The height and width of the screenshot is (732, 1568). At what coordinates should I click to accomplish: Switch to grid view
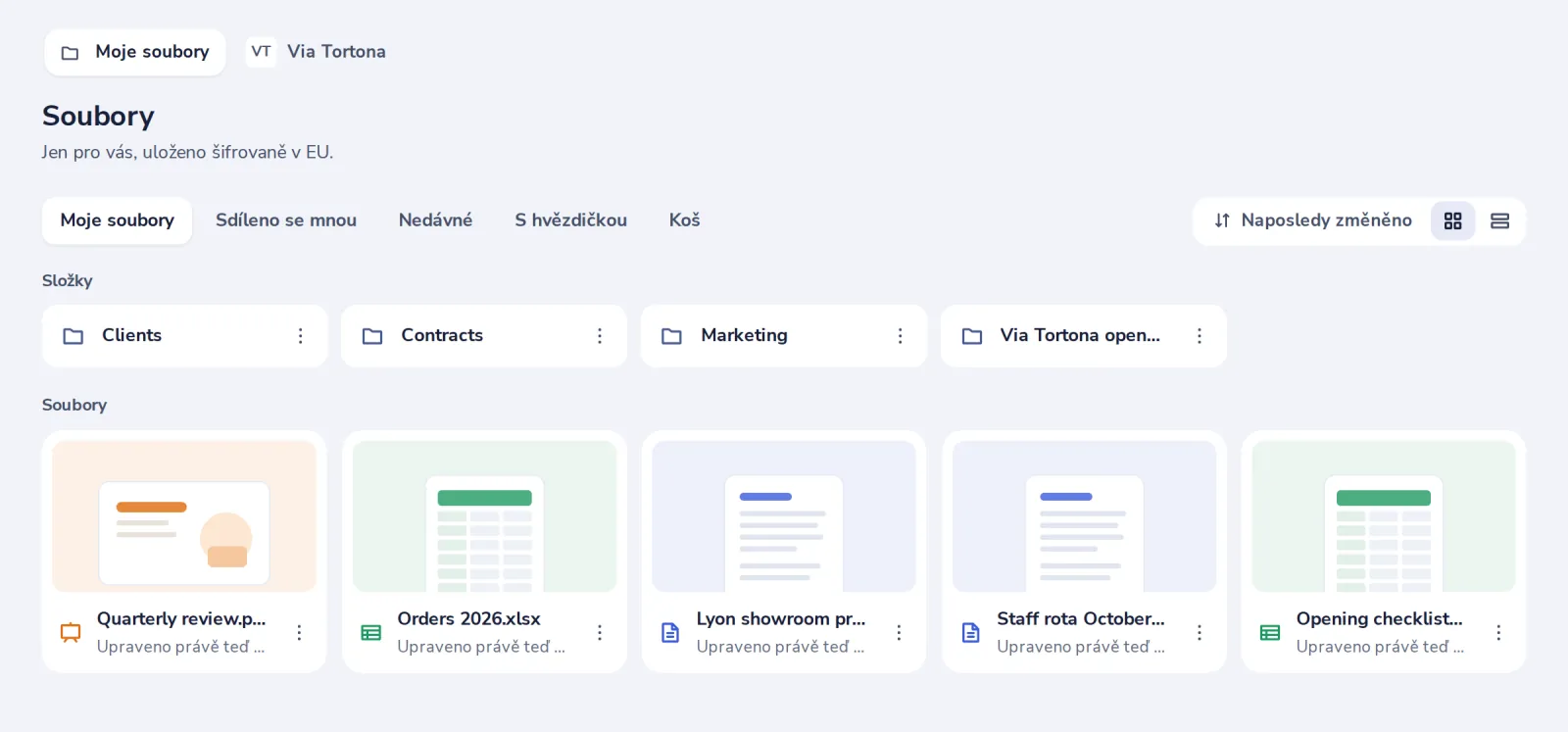point(1452,221)
